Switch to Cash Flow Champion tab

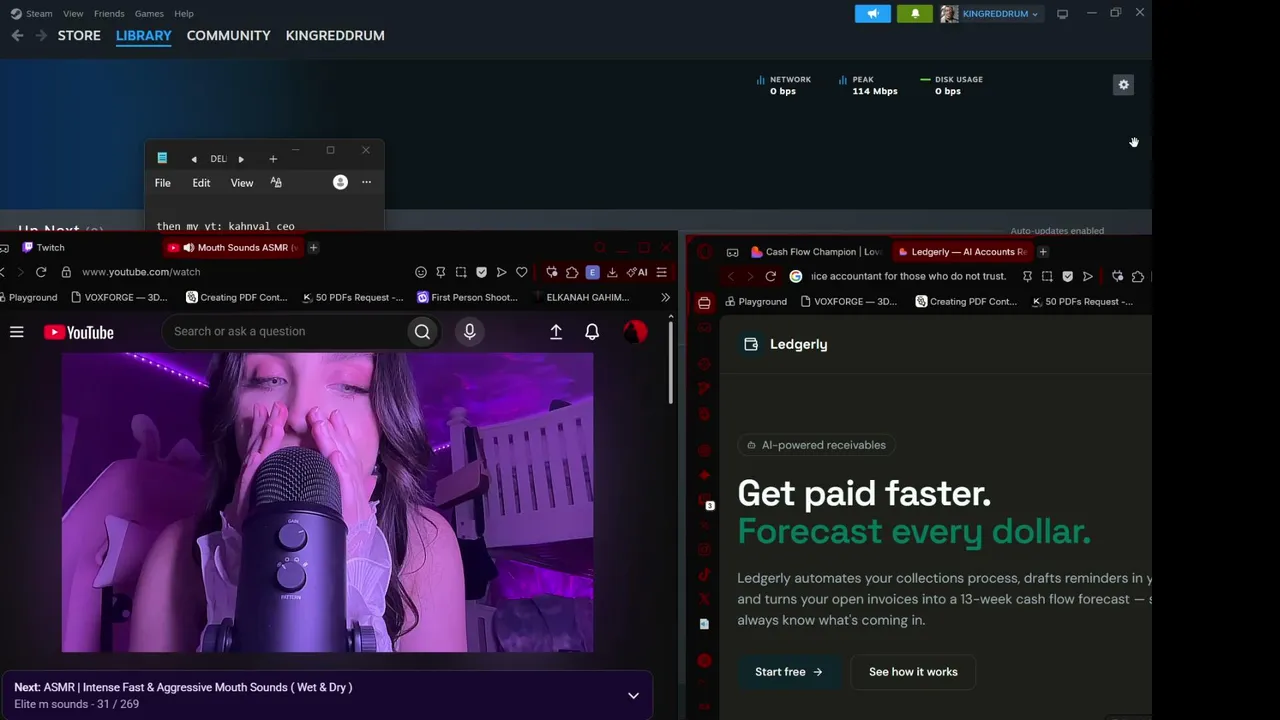coord(818,252)
